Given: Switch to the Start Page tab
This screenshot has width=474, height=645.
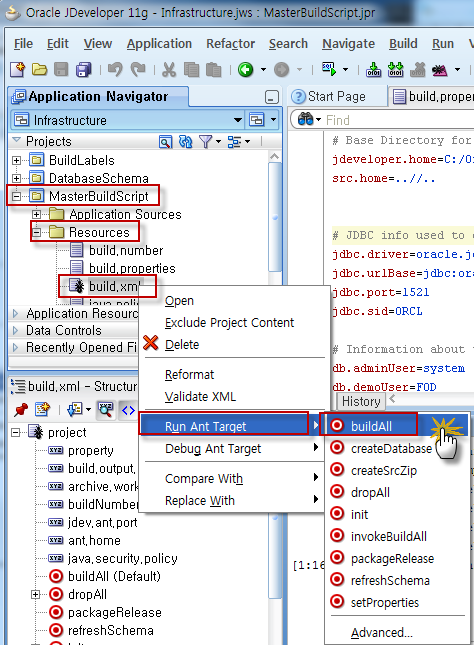Looking at the screenshot, I should (x=336, y=97).
